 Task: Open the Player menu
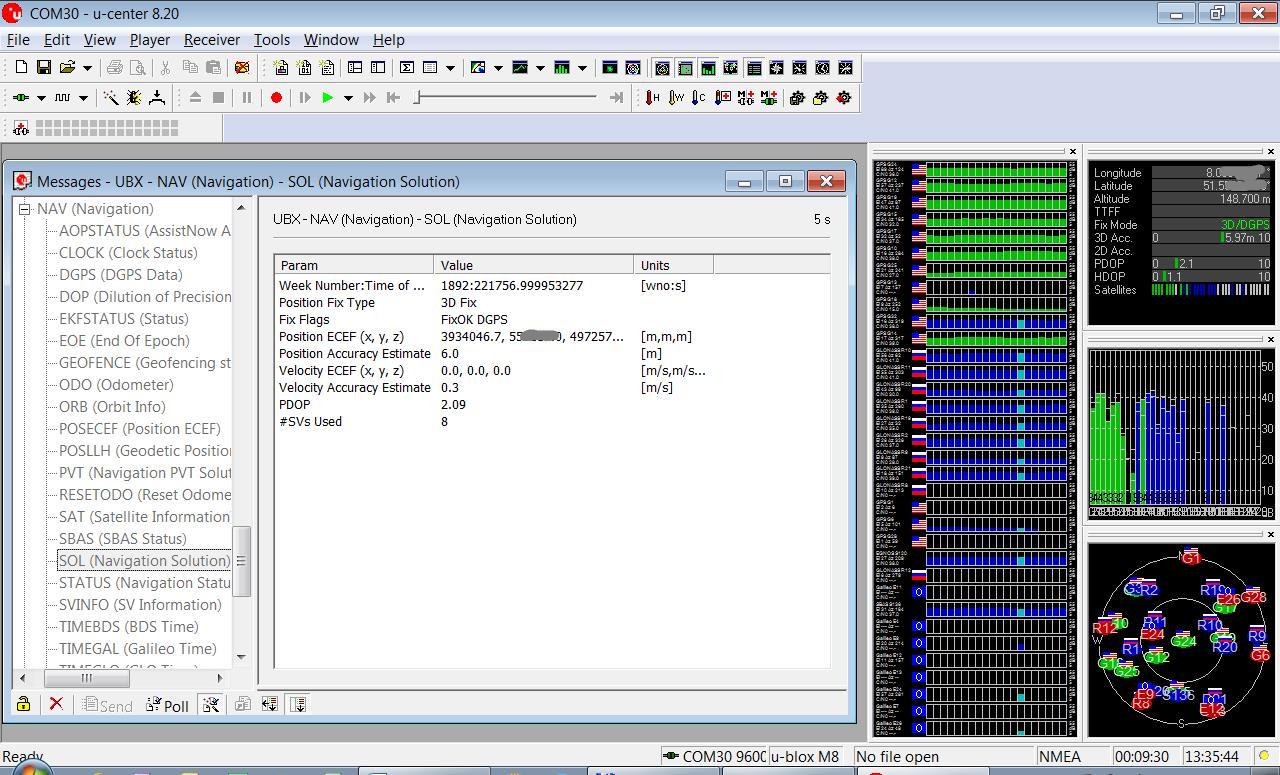149,40
